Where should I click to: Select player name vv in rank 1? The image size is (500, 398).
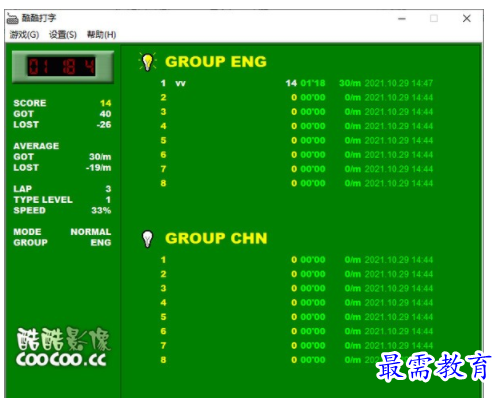tap(180, 83)
